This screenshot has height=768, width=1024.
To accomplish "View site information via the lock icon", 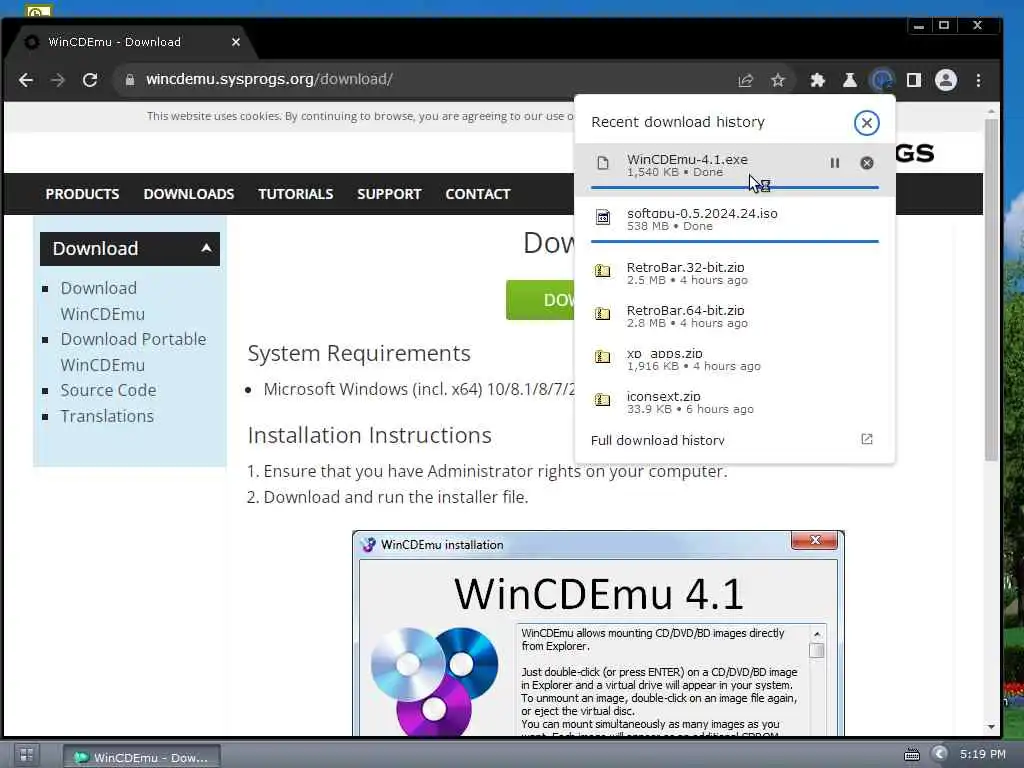I will (130, 80).
